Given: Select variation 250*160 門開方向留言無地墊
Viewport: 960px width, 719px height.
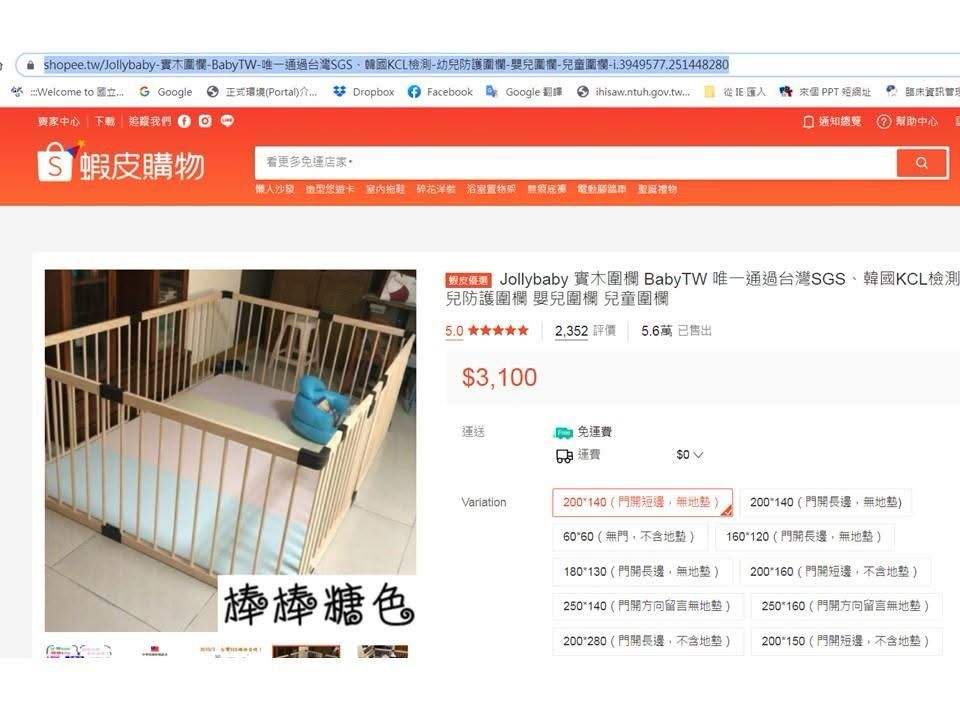Looking at the screenshot, I should (x=846, y=606).
